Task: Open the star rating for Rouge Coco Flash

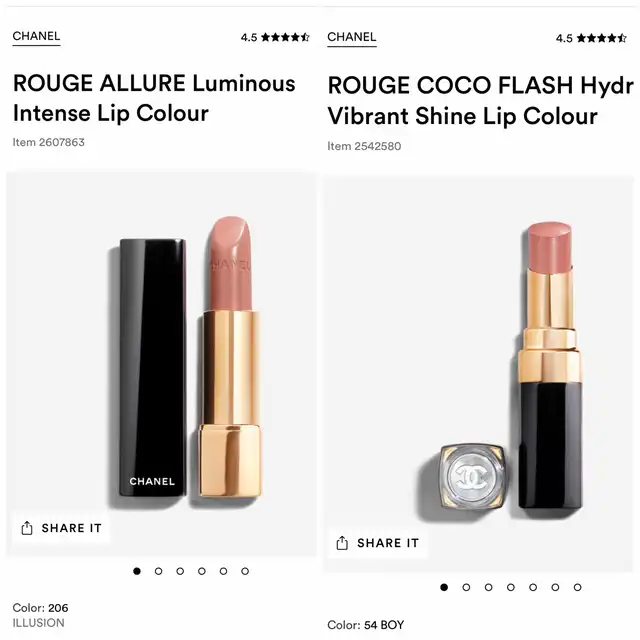Action: 601,38
